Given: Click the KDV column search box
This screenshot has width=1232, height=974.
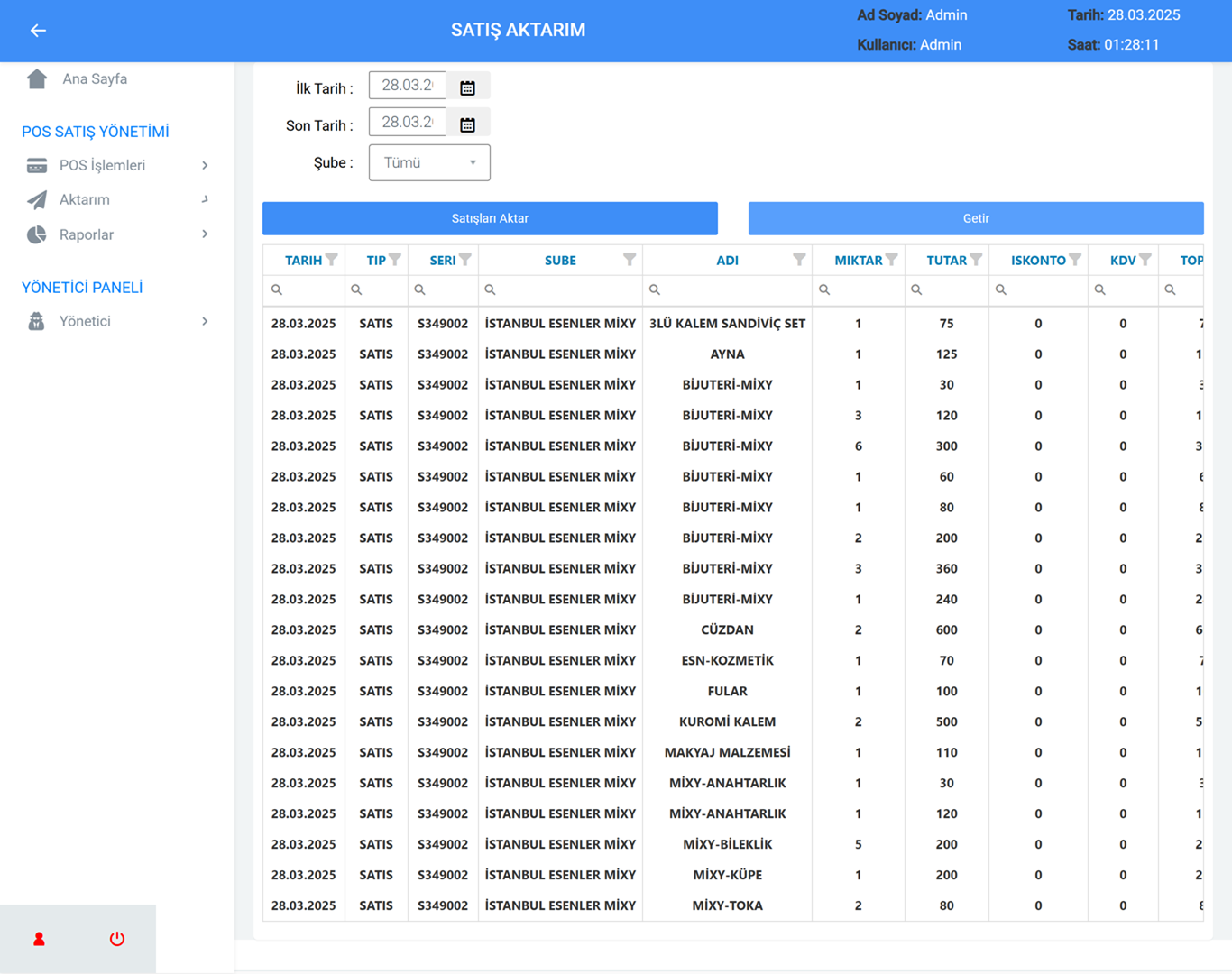Looking at the screenshot, I should (1123, 290).
